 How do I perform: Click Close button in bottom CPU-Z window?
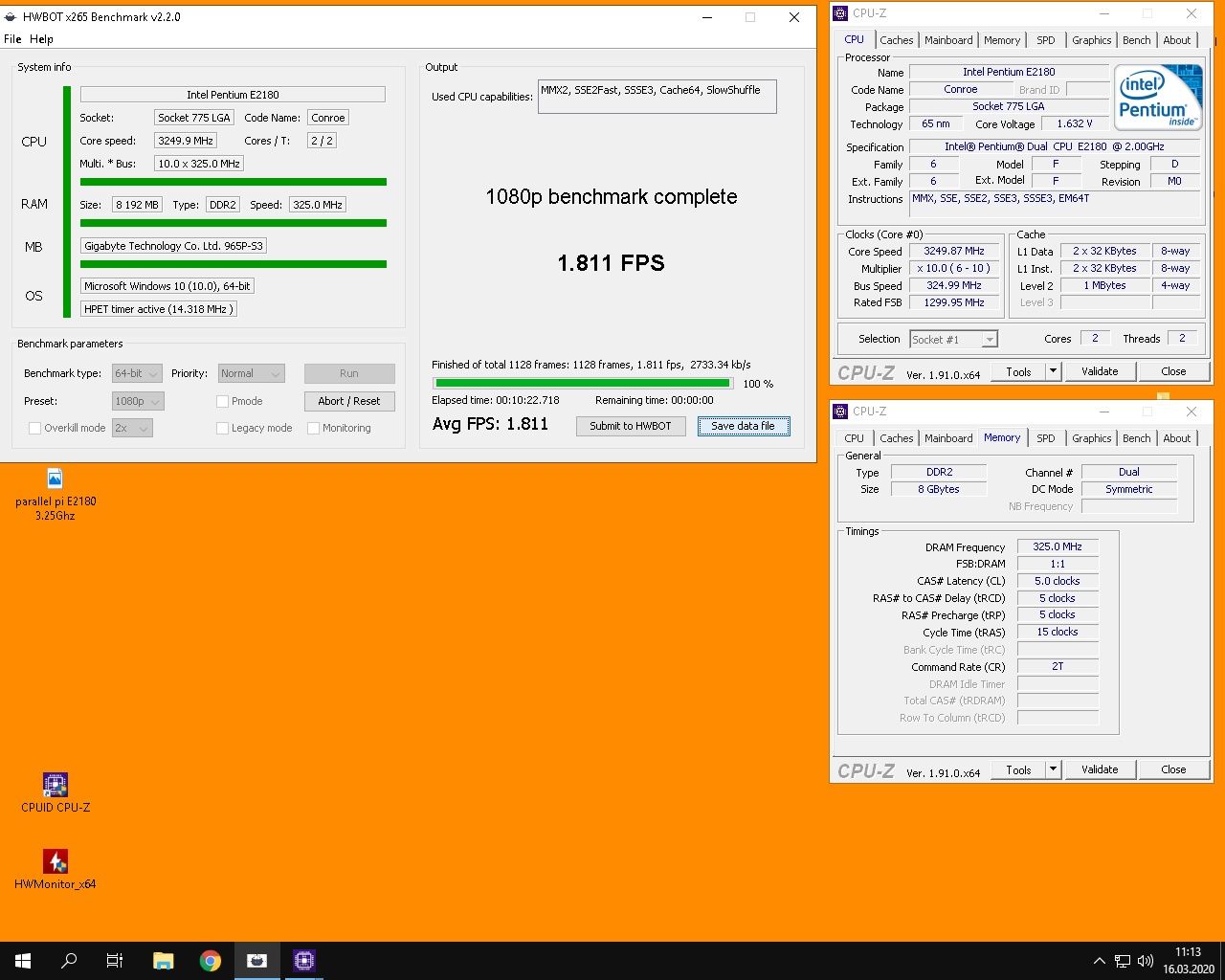(1173, 769)
